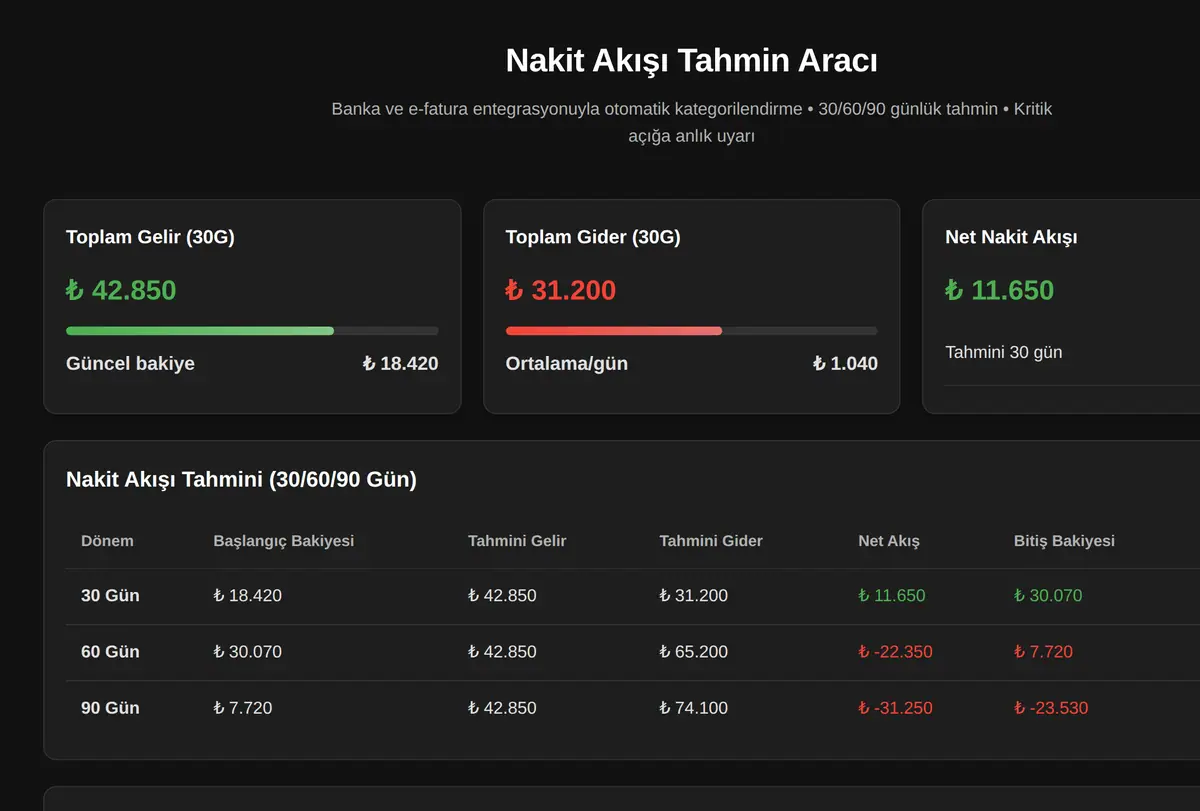1200x811 pixels.
Task: Click the Net Akış column header
Action: [889, 541]
